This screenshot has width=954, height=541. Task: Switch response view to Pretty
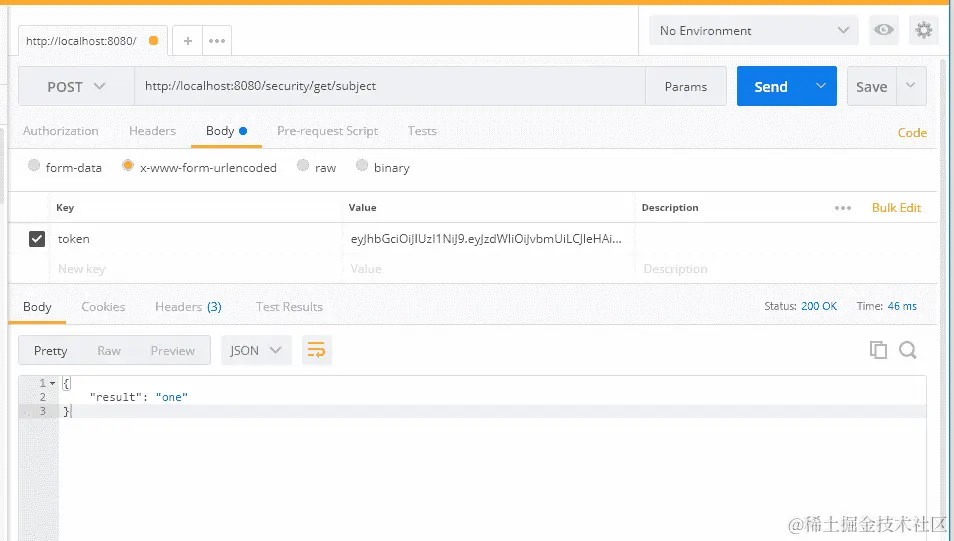tap(50, 351)
